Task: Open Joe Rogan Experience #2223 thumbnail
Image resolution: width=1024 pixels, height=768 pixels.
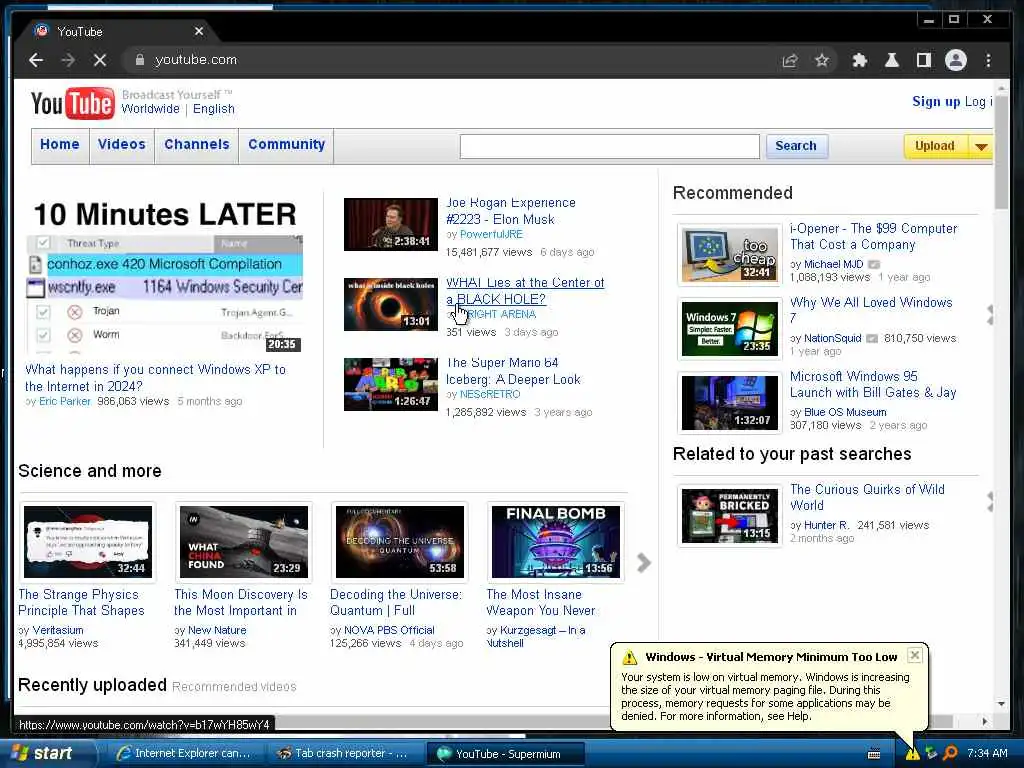Action: pos(391,224)
